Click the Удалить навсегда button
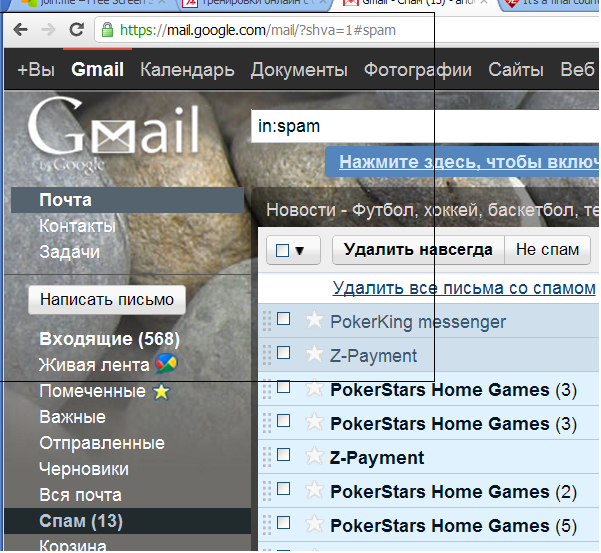The image size is (601, 553). click(418, 250)
